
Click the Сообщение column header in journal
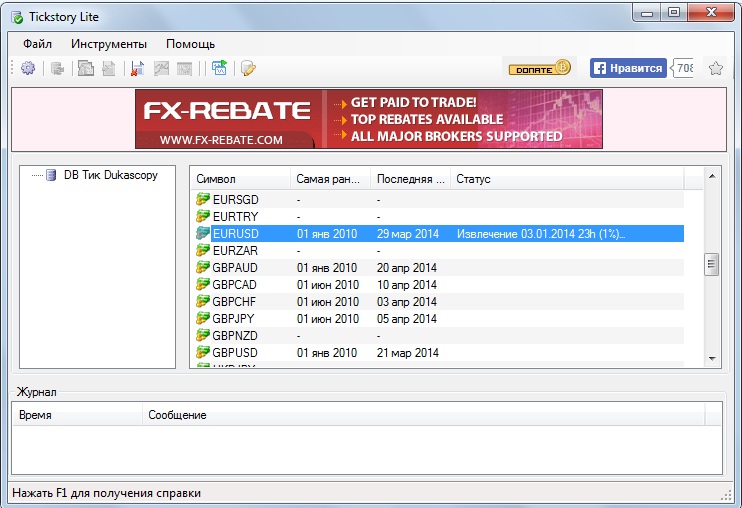(x=424, y=415)
